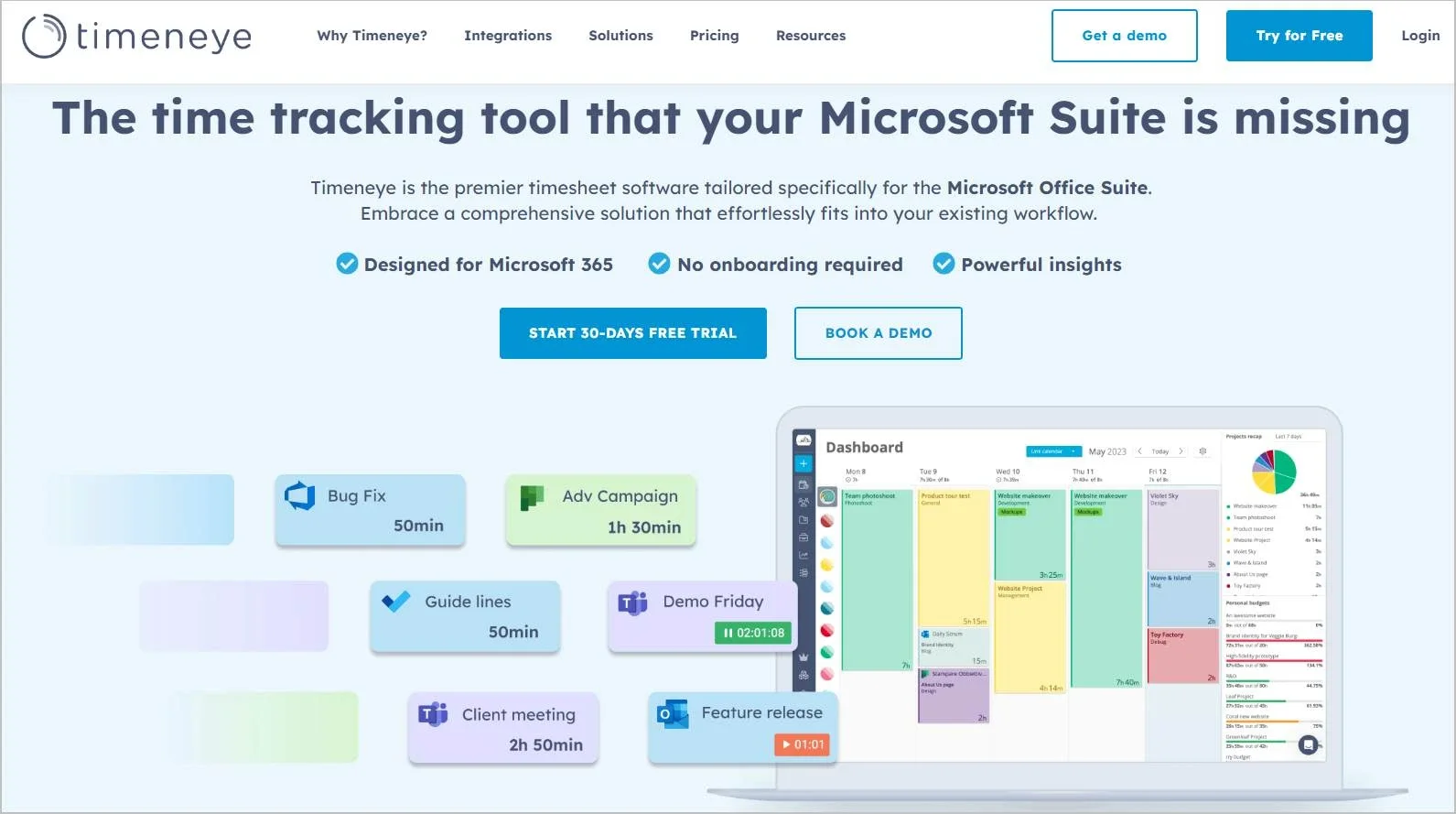This screenshot has height=814, width=1456.
Task: Click the To Do icon on Guide lines card
Action: [x=396, y=602]
